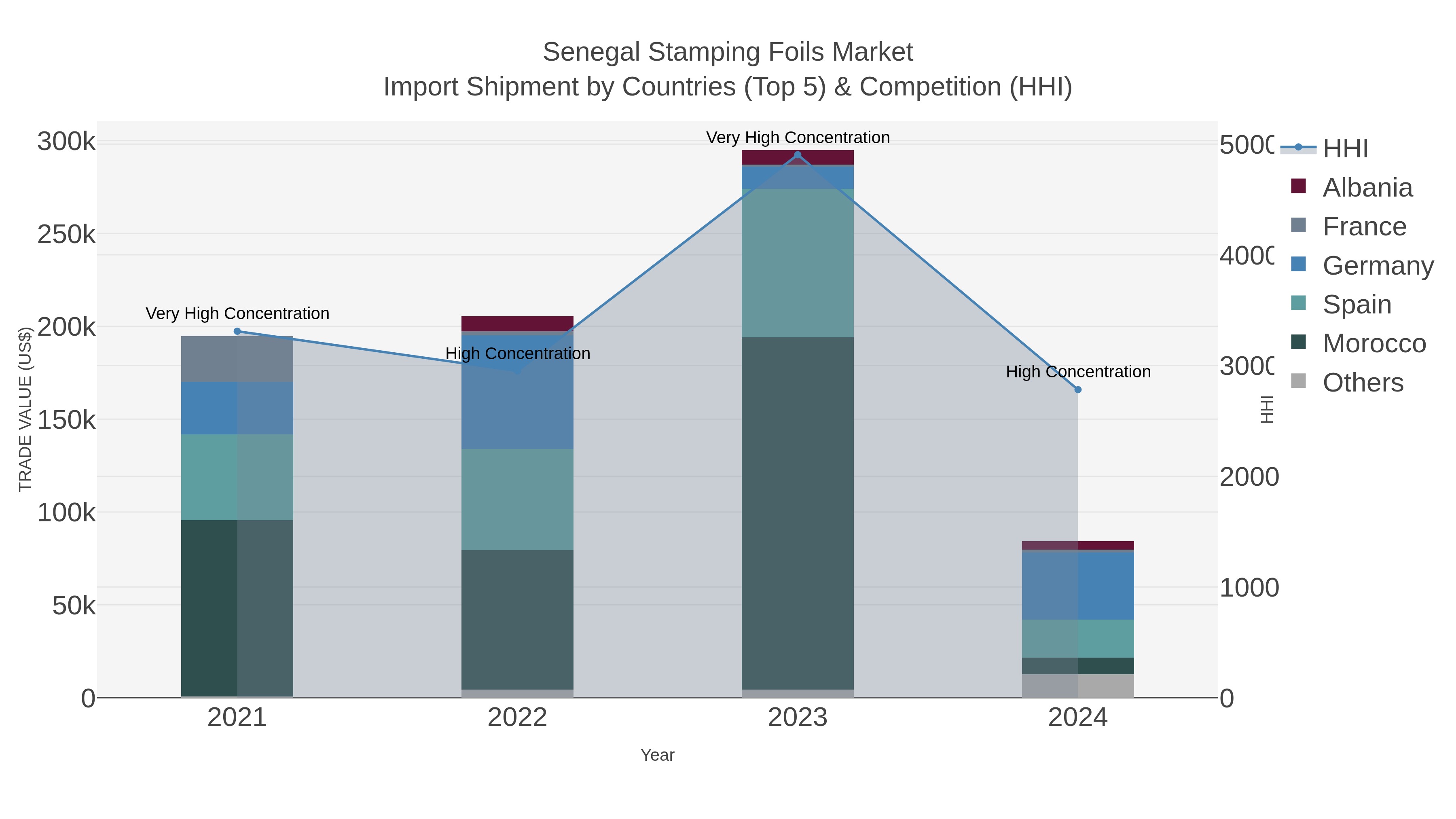Click the 2000 right HHI axis tick
The image size is (1456, 819).
pyautogui.click(x=1249, y=477)
